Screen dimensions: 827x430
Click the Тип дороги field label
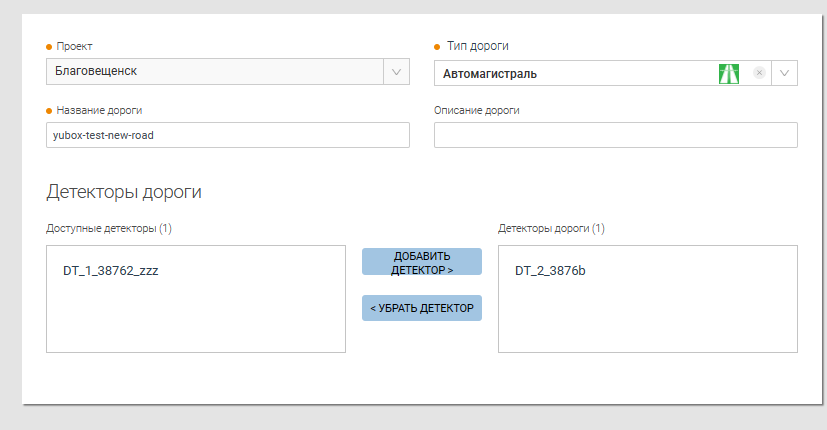478,46
